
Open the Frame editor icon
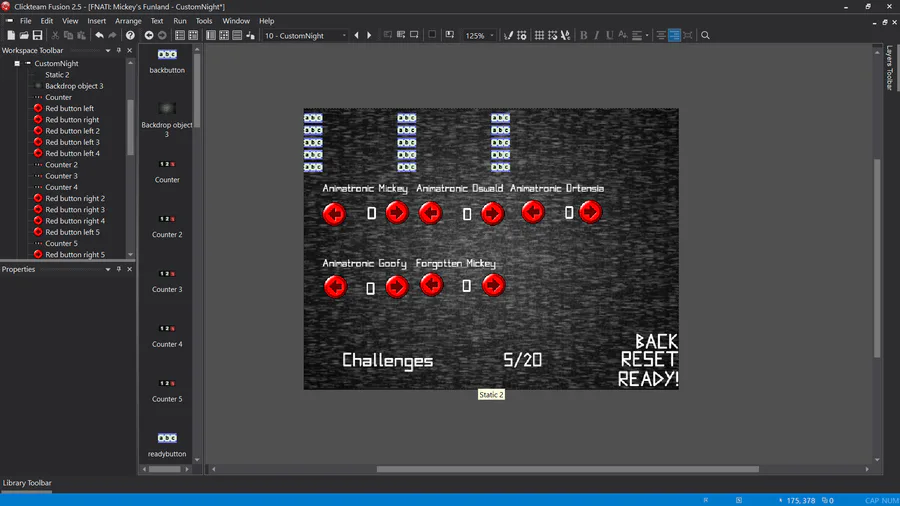pyautogui.click(x=211, y=36)
